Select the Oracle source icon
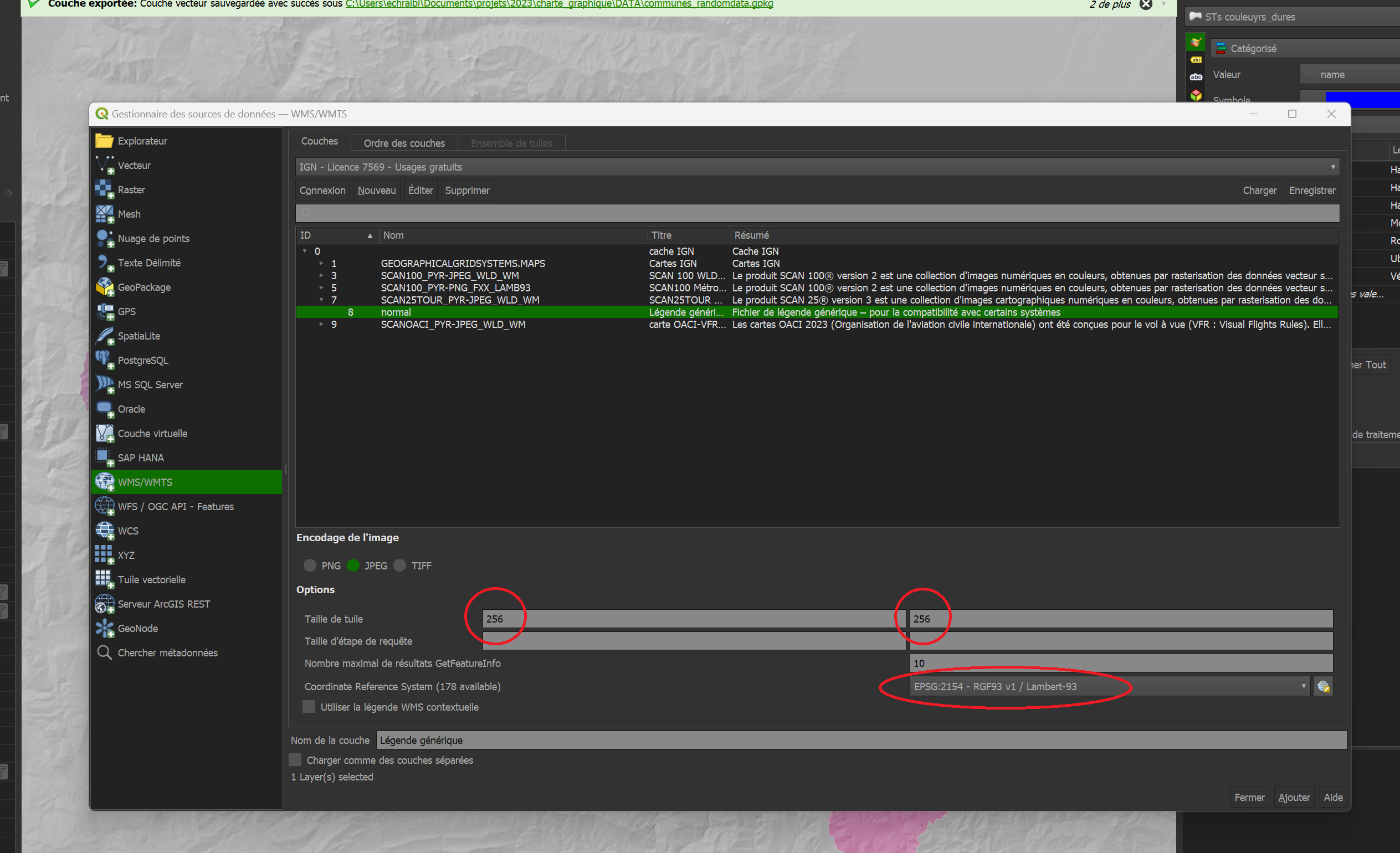 tap(105, 409)
